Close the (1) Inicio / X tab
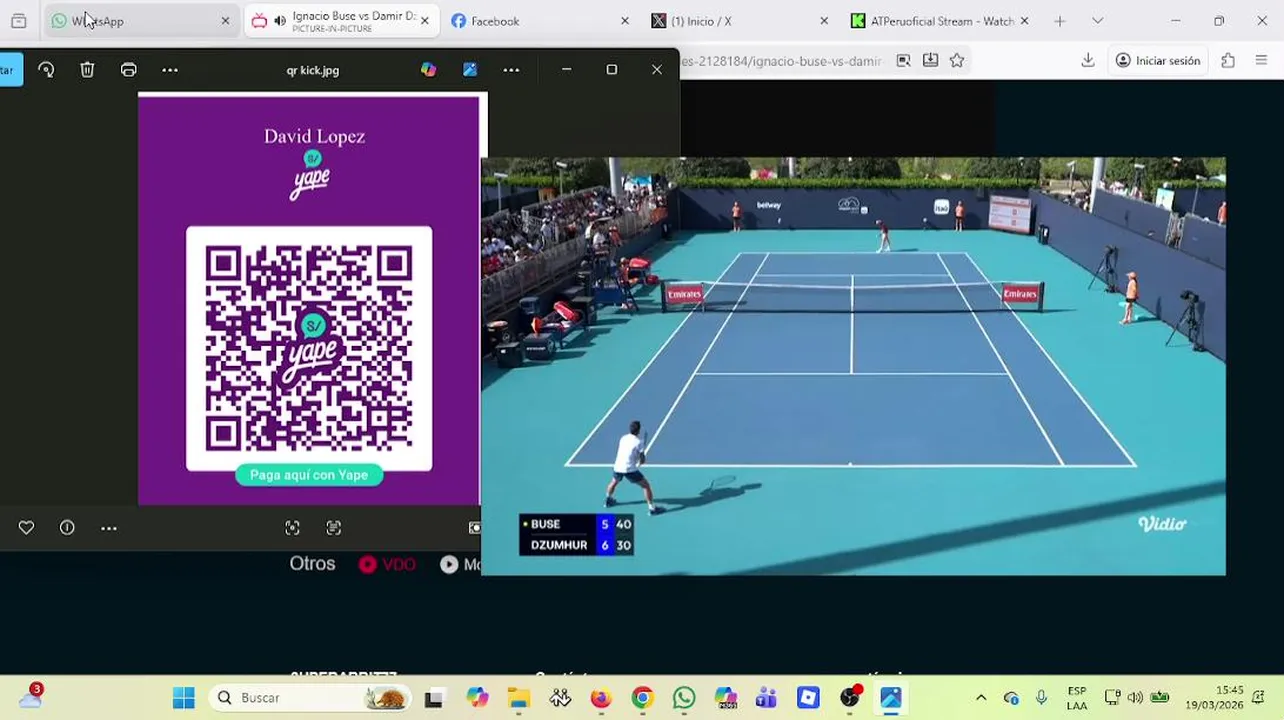This screenshot has width=1284, height=720. 824,21
